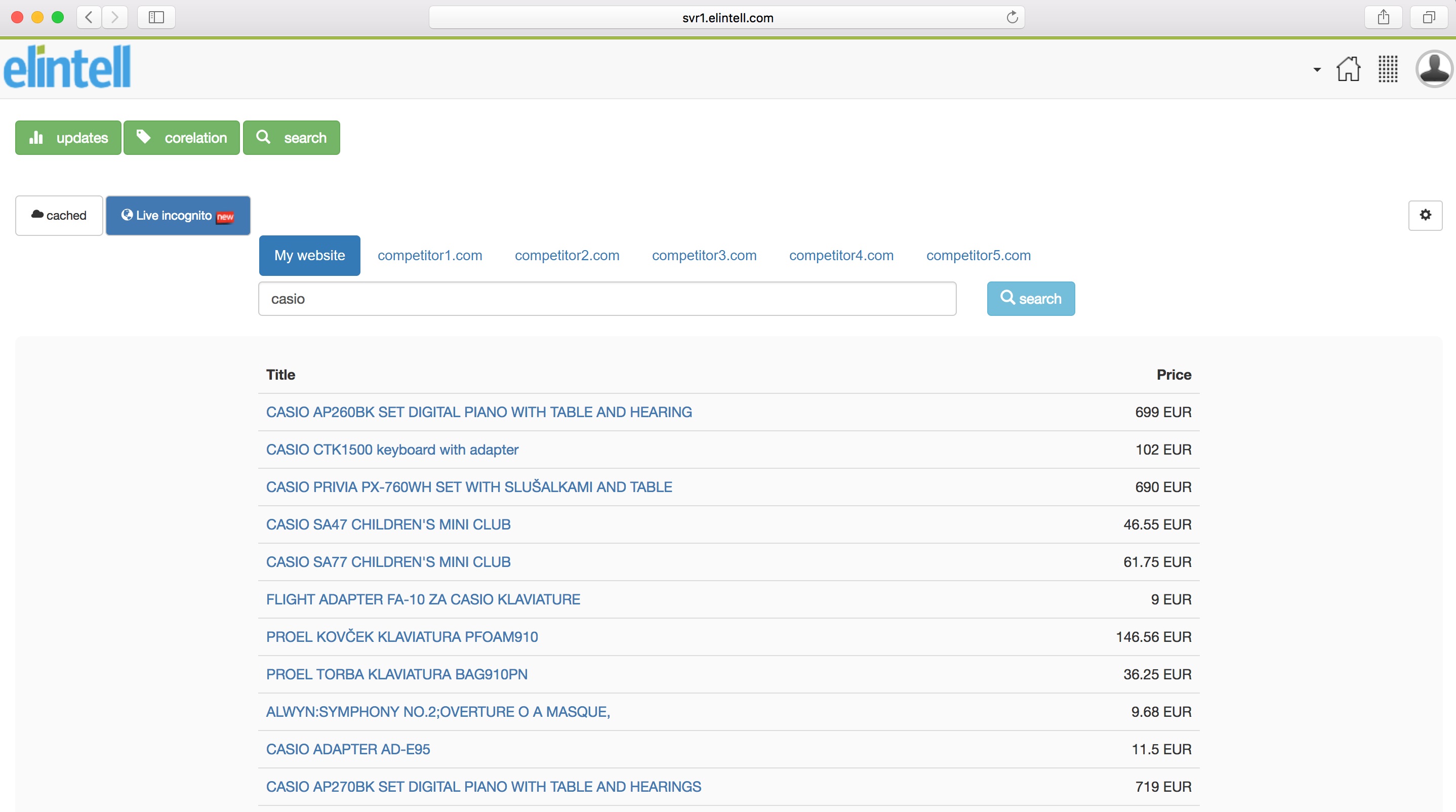The height and width of the screenshot is (812, 1456).
Task: Open the corelation section
Action: (181, 137)
